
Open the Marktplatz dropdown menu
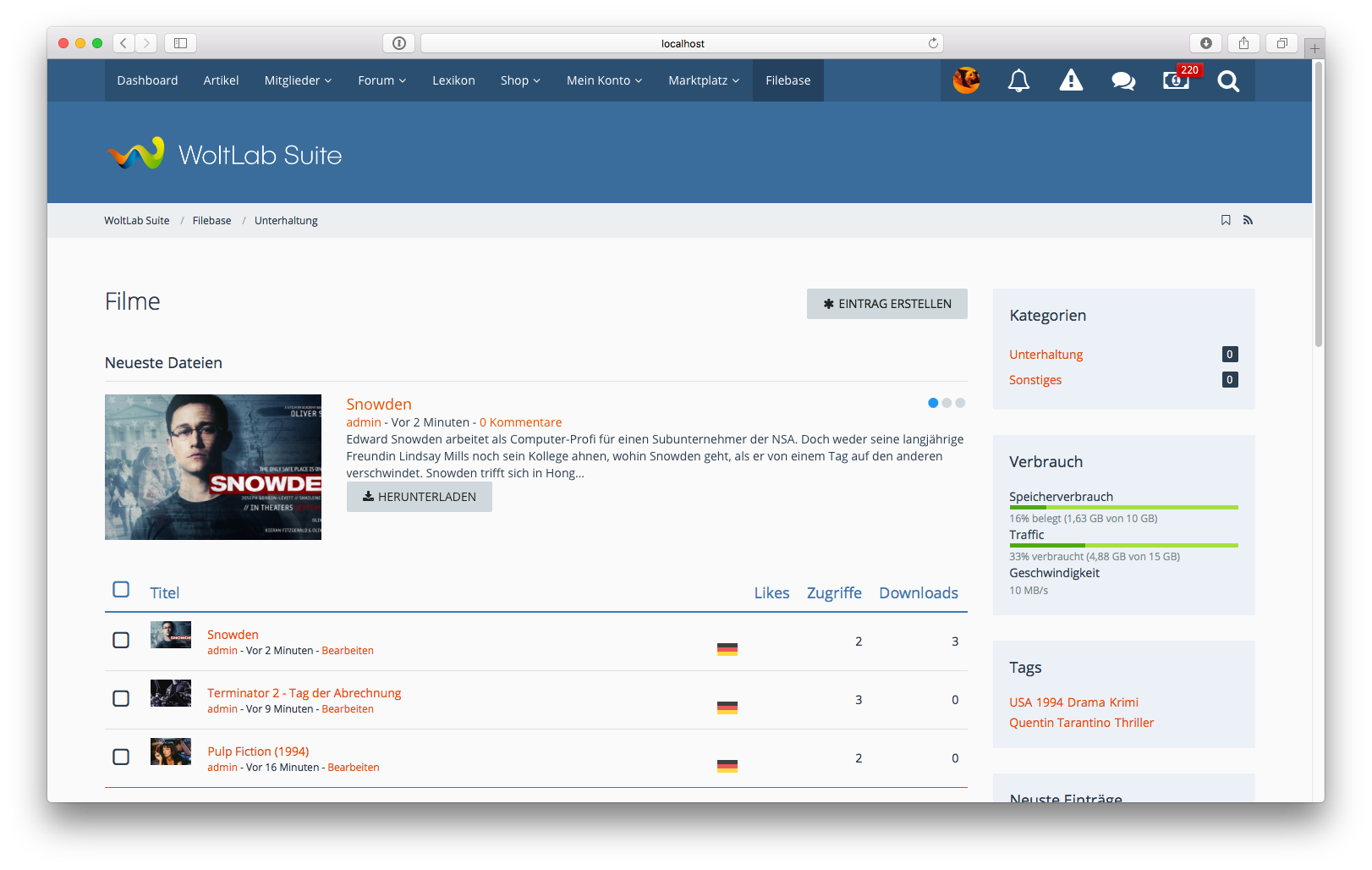pos(704,80)
